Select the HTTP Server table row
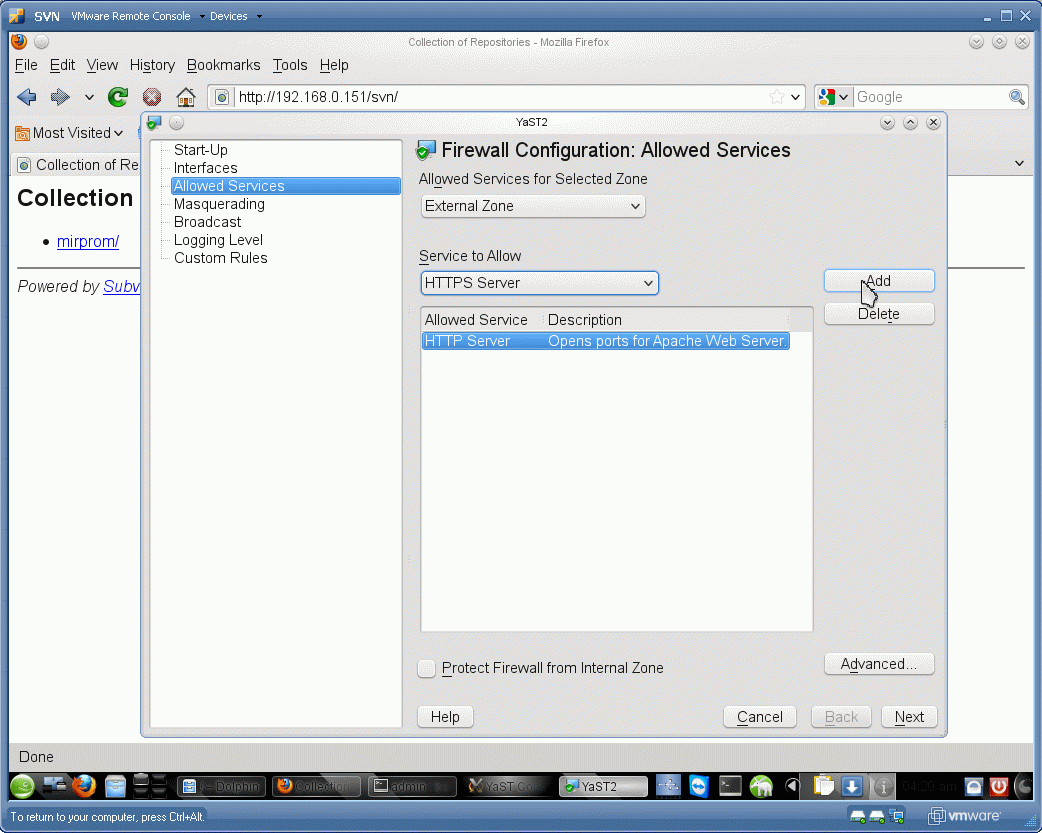Screen dimensions: 1042x833 (605, 341)
